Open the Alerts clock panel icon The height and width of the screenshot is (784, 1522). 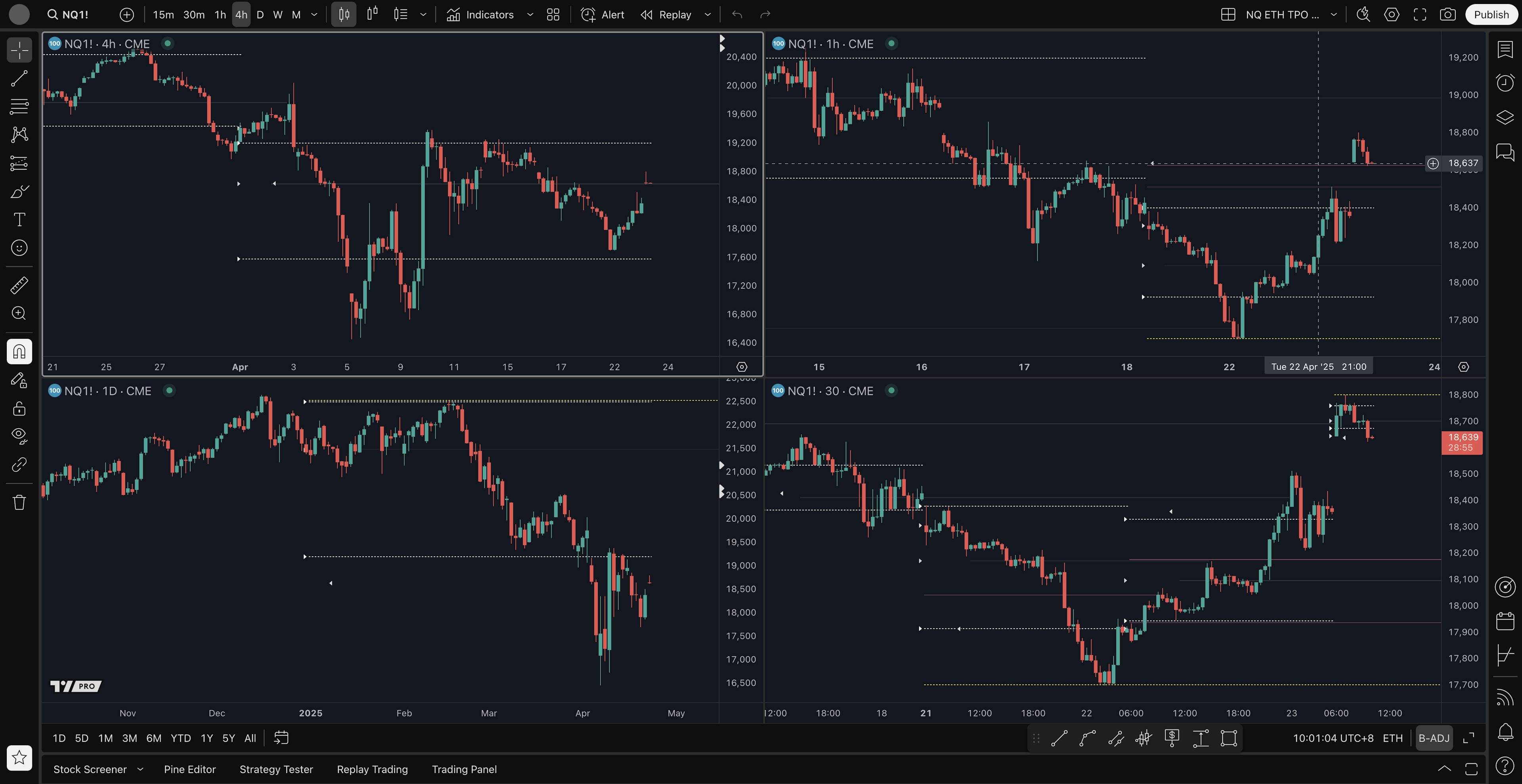pyautogui.click(x=1504, y=83)
